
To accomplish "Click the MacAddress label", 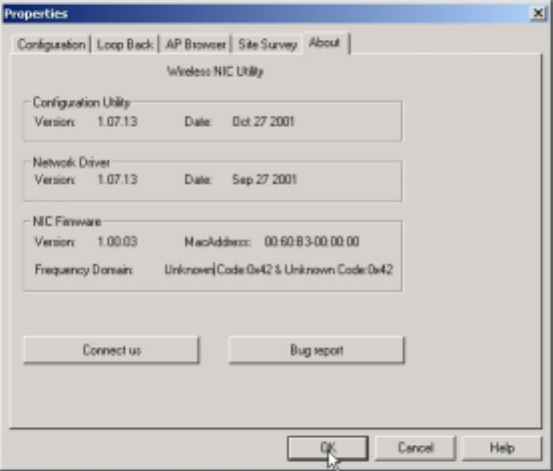I will (x=218, y=242).
